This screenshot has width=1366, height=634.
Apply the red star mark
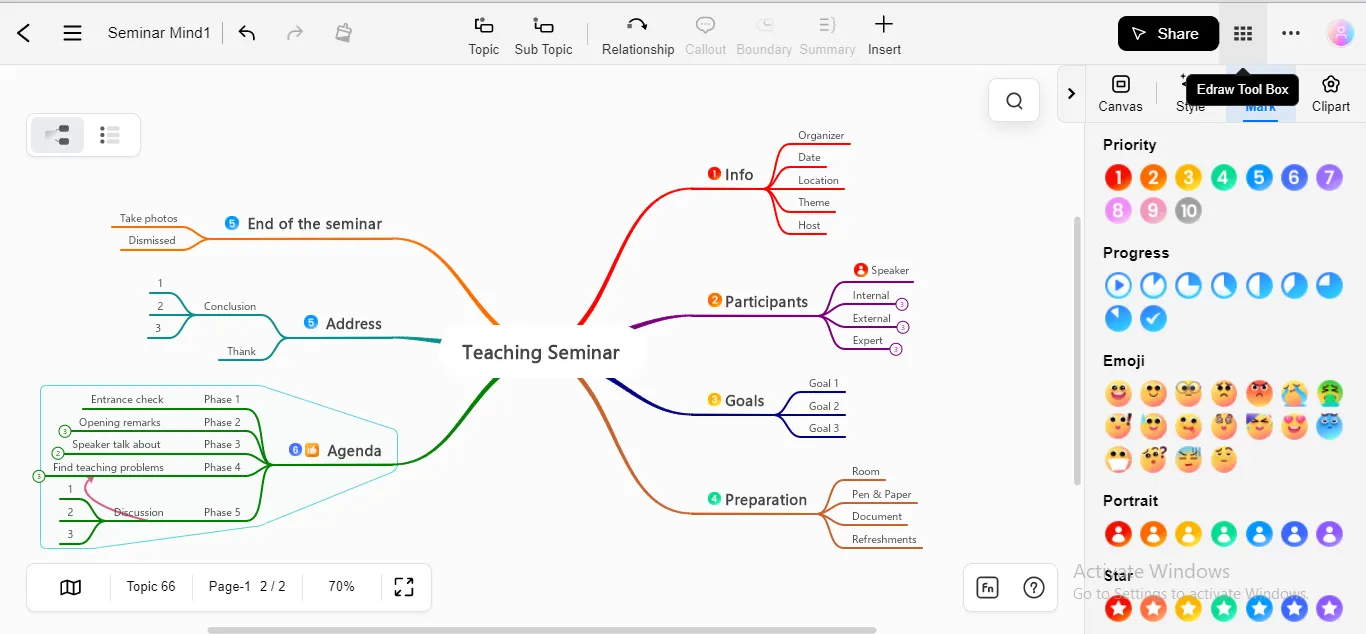tap(1118, 607)
